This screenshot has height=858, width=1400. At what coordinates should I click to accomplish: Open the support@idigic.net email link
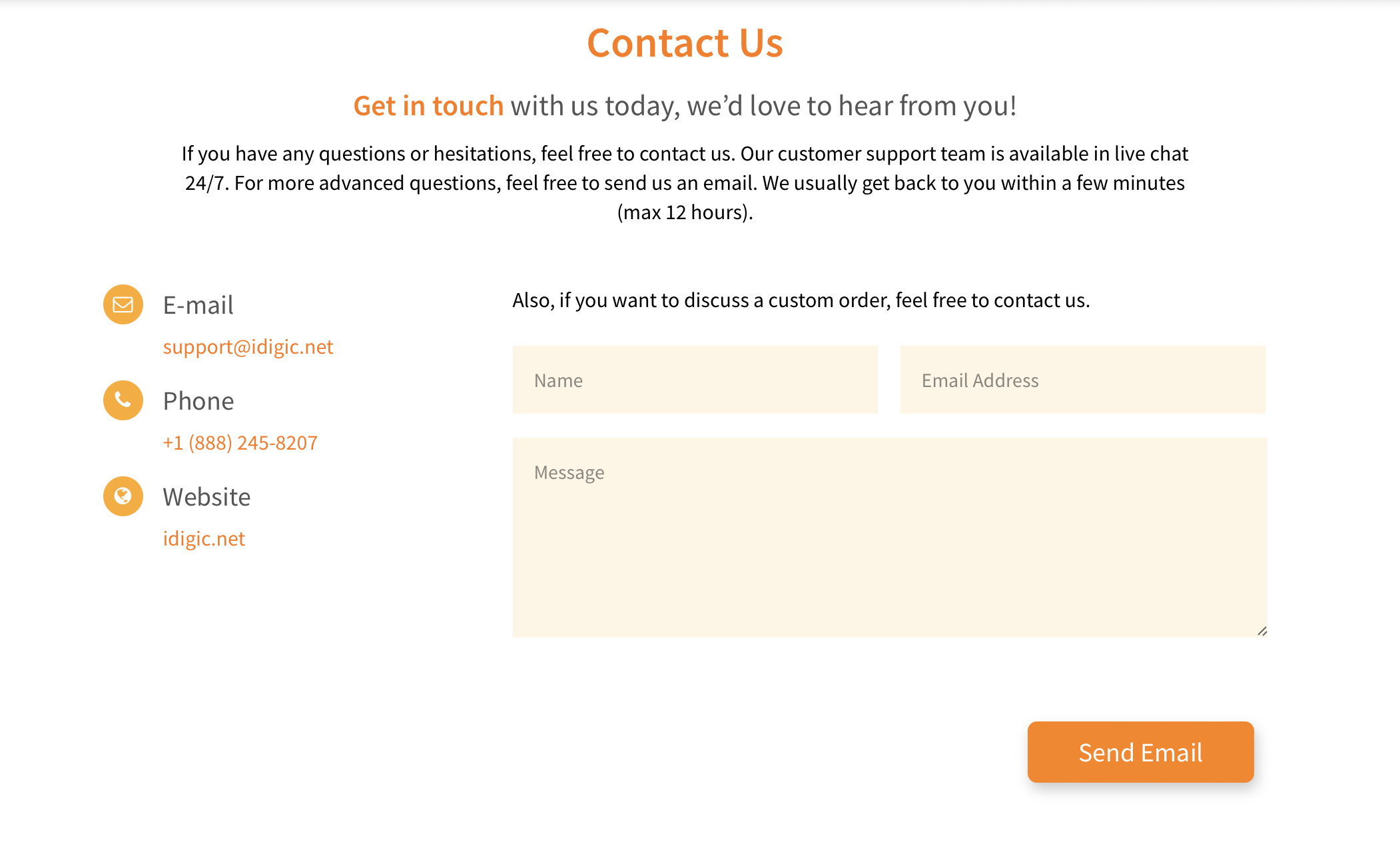[x=248, y=347]
